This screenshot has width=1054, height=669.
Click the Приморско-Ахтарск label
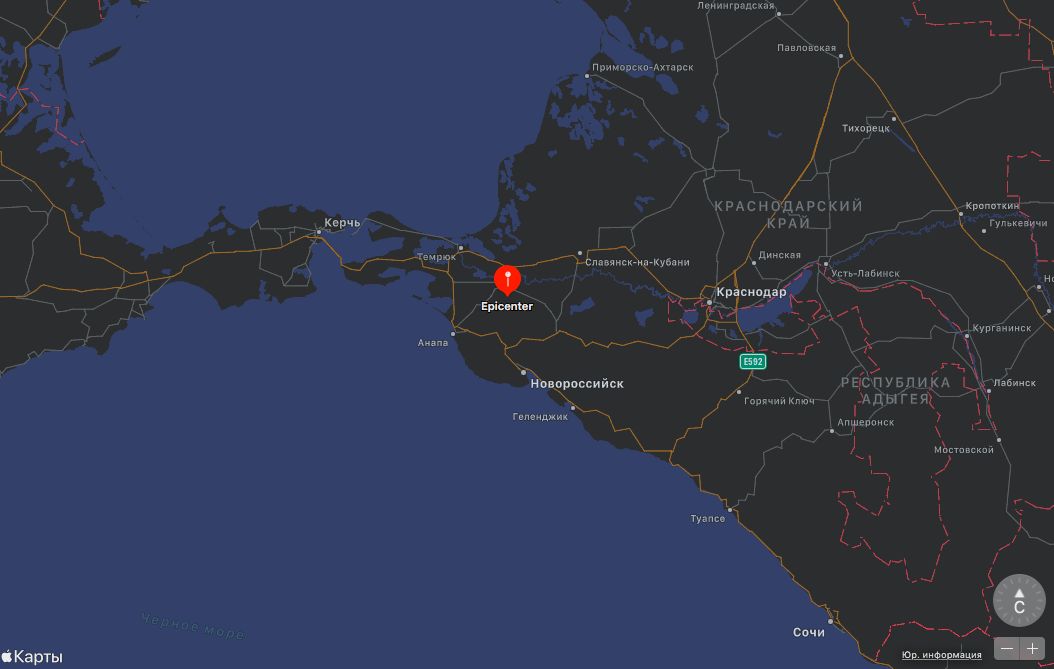coord(642,67)
